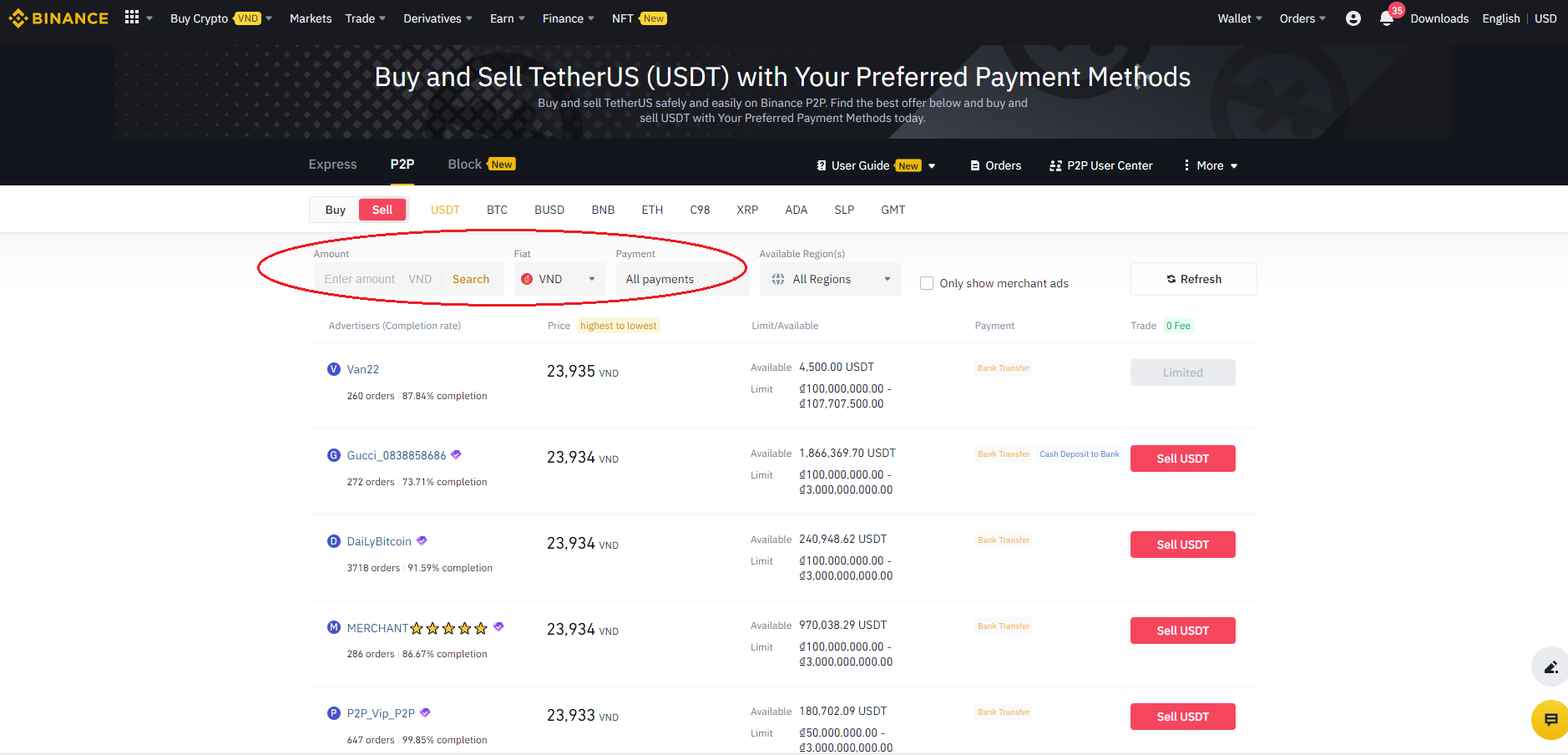Open the NFT New menu item
1568x755 pixels.
point(639,18)
